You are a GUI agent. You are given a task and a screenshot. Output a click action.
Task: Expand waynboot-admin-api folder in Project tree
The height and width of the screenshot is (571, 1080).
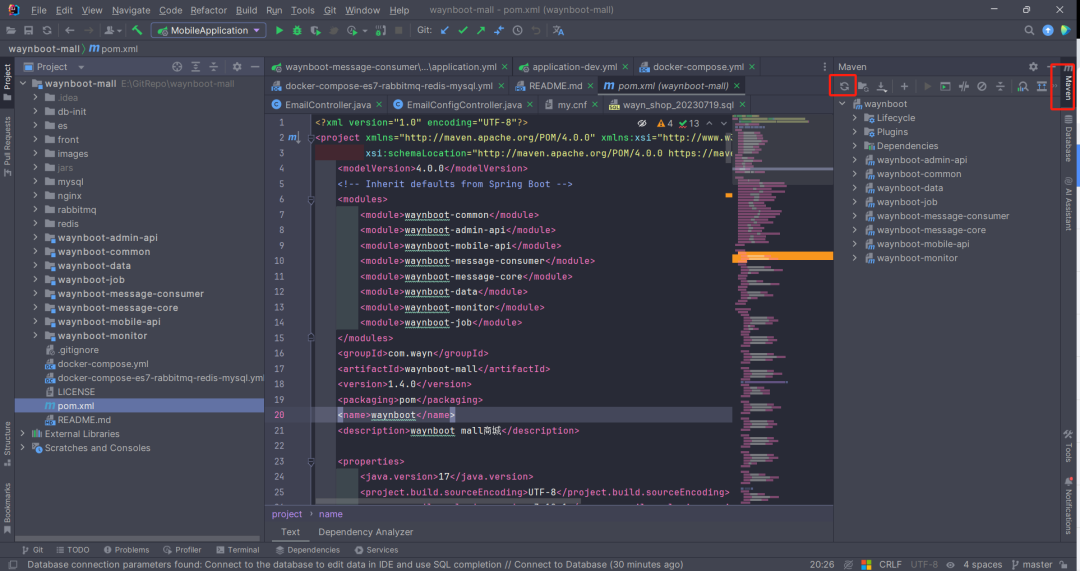(36, 238)
